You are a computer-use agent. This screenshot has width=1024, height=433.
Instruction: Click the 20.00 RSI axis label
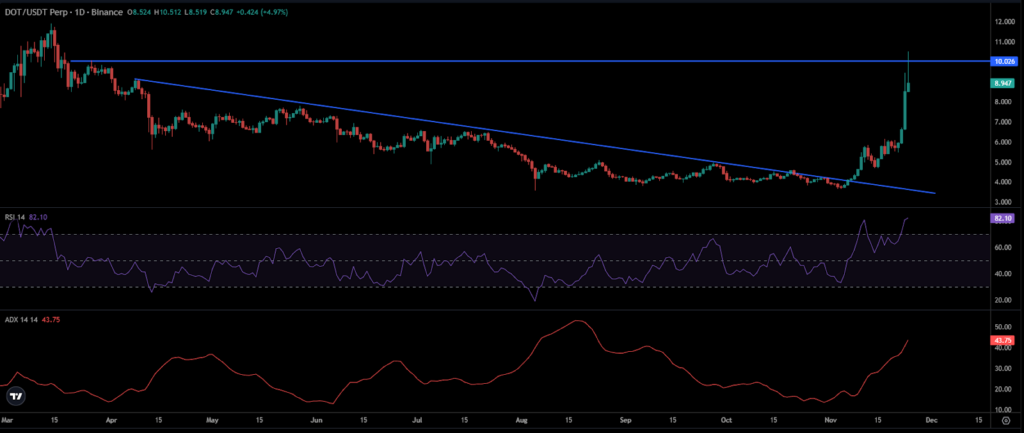click(1002, 300)
